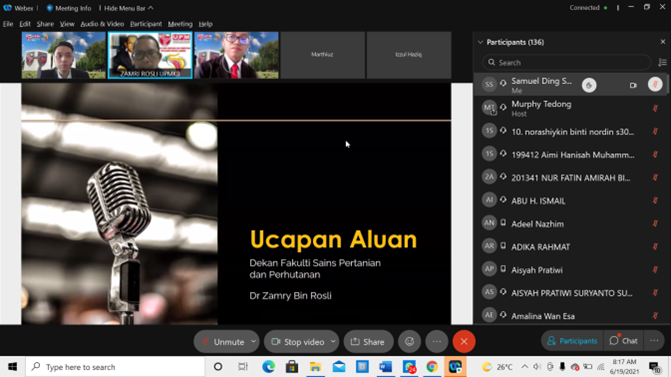The height and width of the screenshot is (377, 671).
Task: Click AR avatar of ADIKA RAHMAT
Action: 489,246
